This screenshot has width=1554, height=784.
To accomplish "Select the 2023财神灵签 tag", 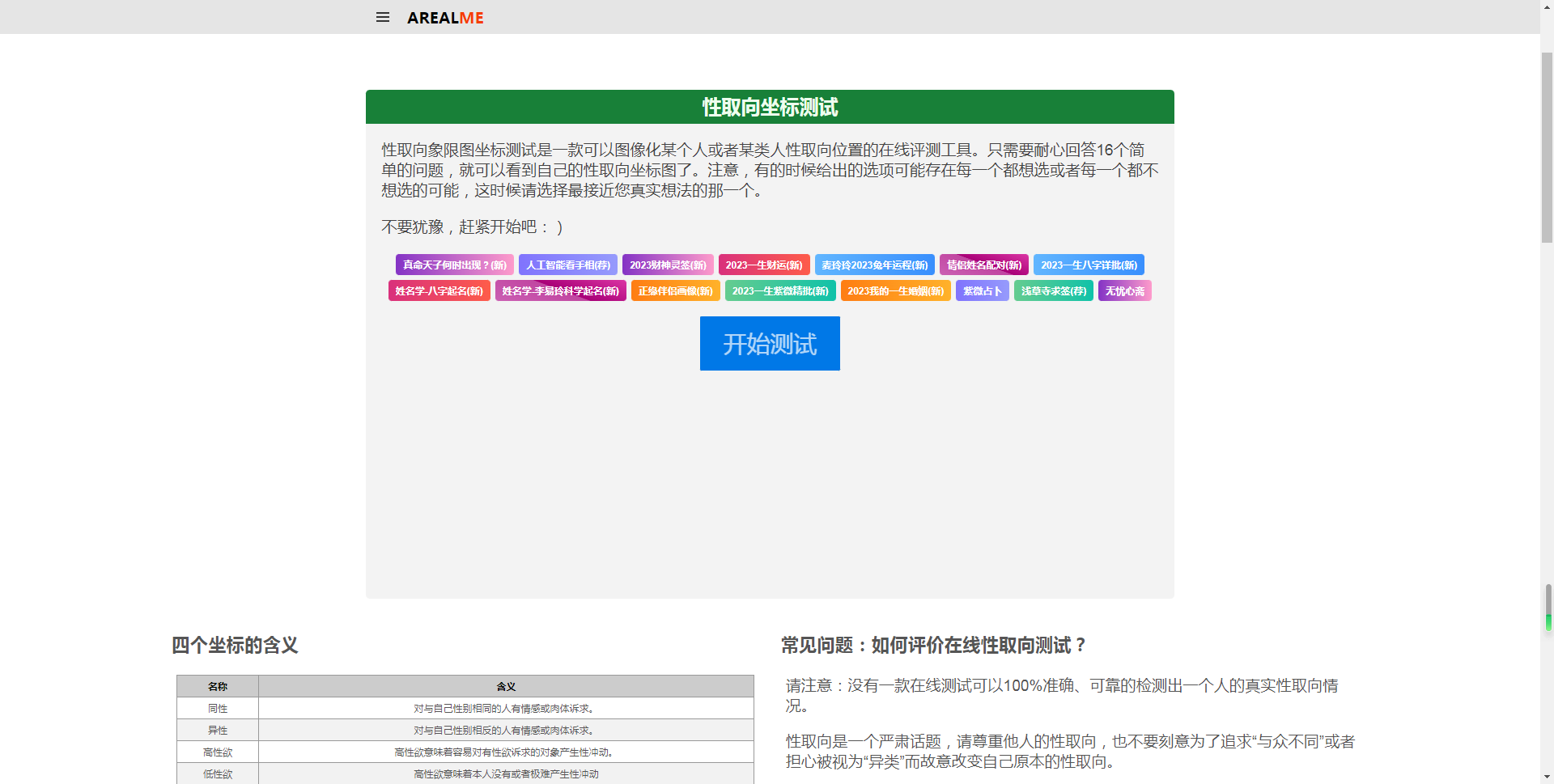I will point(668,265).
